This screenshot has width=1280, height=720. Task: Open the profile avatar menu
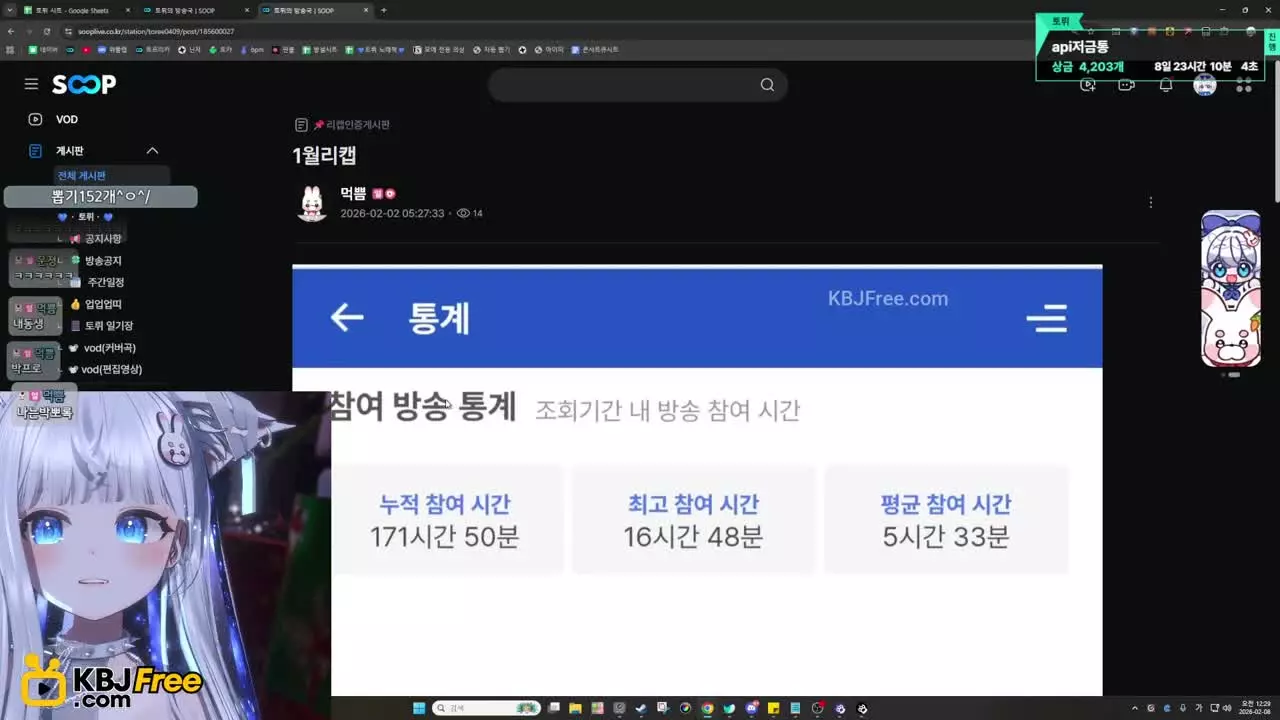click(1205, 85)
